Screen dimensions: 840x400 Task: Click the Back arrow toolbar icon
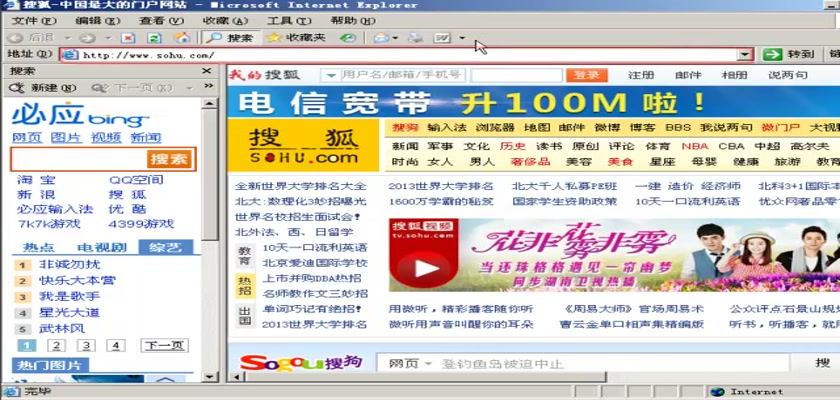[x=16, y=38]
